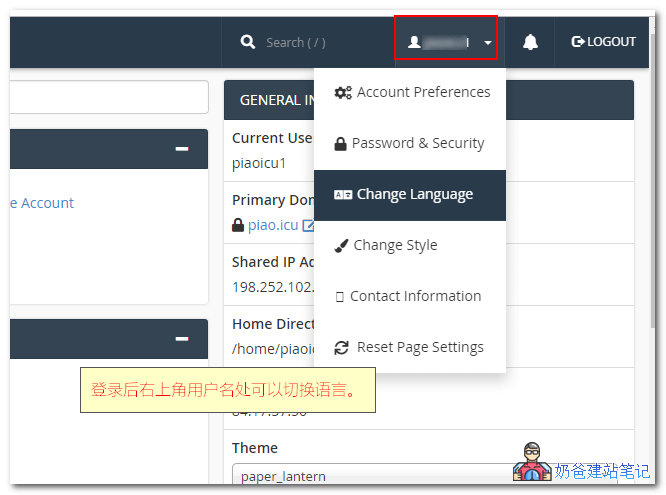Click the Account Preferences gears icon
Screen dimensions: 666x495
click(343, 92)
